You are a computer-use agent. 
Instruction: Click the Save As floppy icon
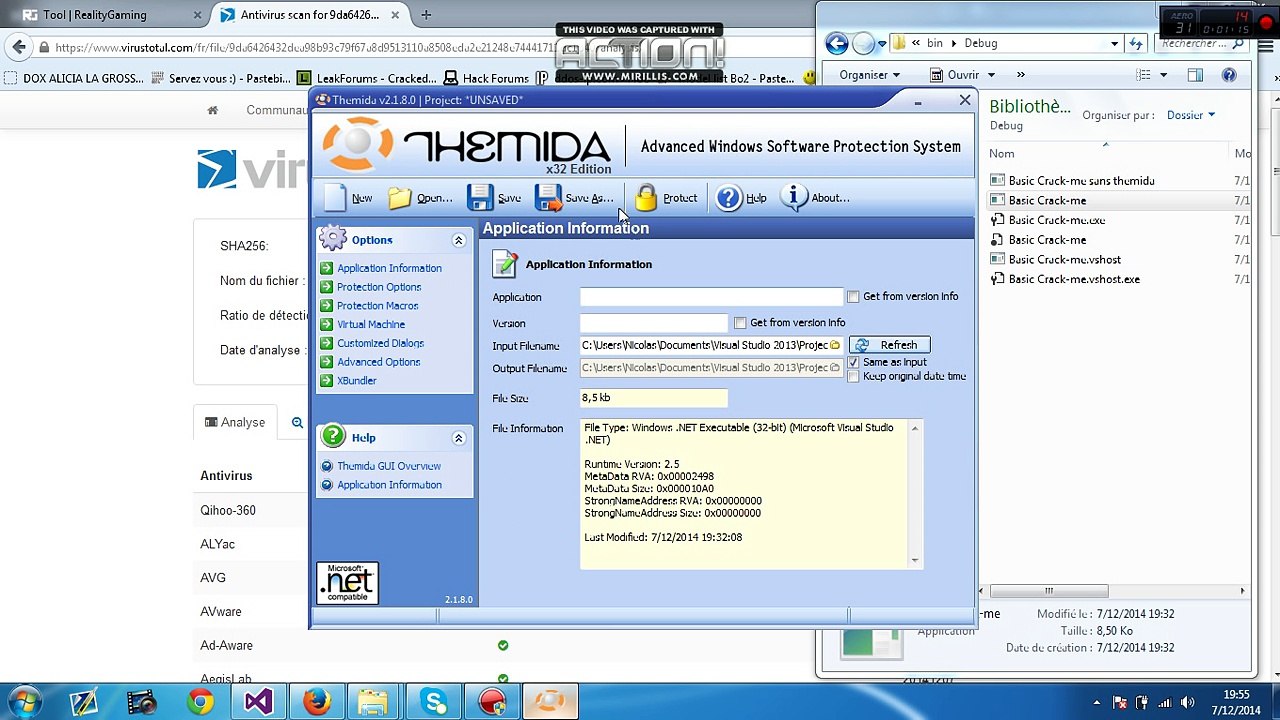548,198
